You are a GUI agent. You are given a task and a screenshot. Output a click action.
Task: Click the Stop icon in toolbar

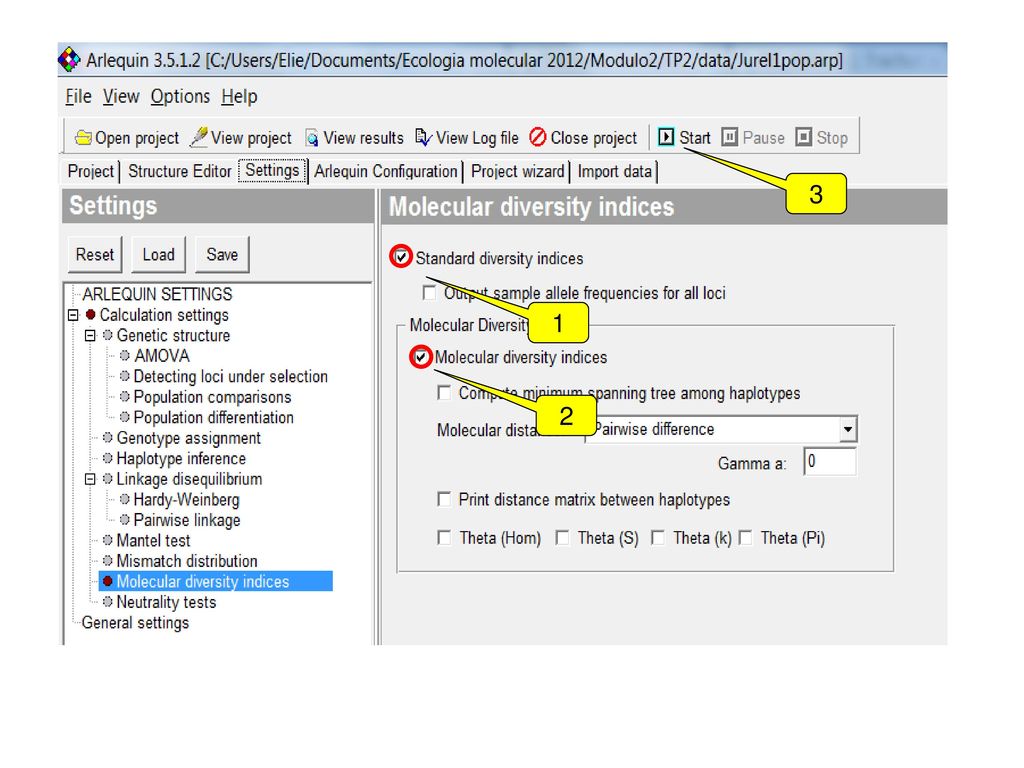[803, 137]
